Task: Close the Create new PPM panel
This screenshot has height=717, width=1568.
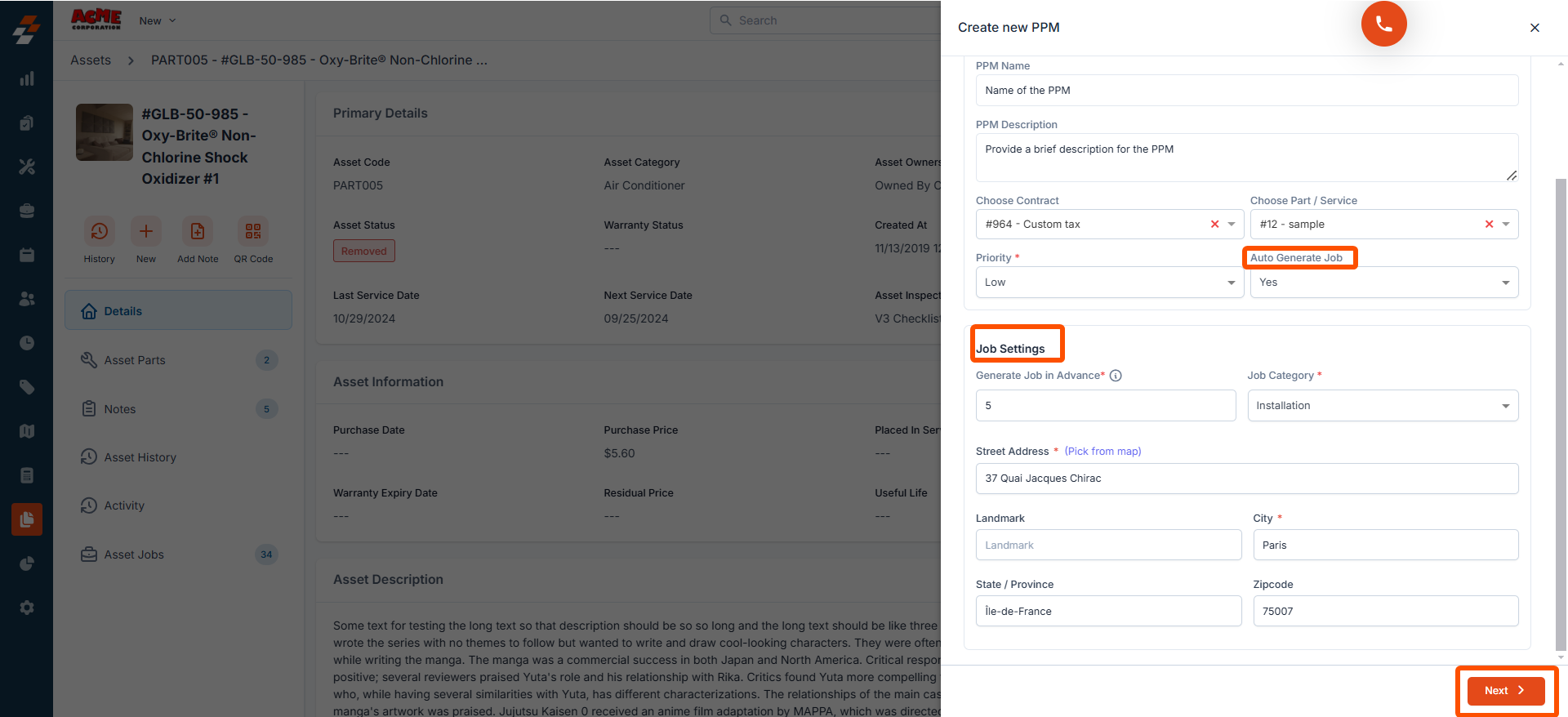Action: [1535, 28]
